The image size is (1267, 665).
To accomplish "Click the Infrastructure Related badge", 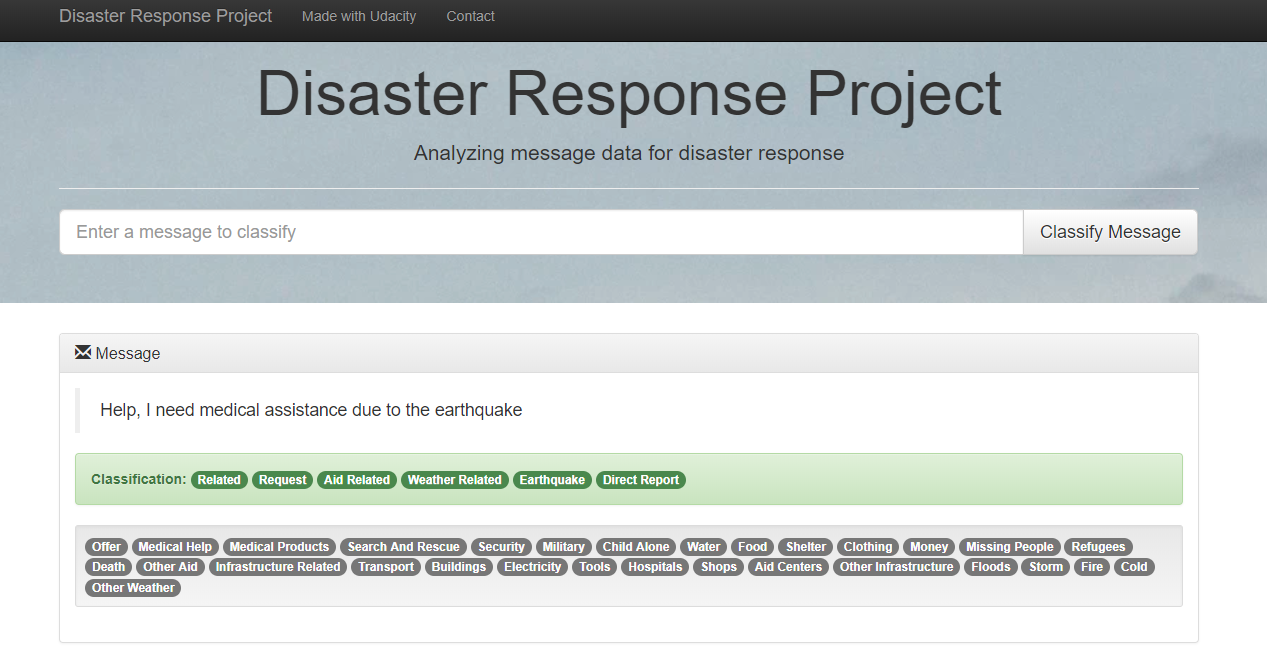I will 279,567.
